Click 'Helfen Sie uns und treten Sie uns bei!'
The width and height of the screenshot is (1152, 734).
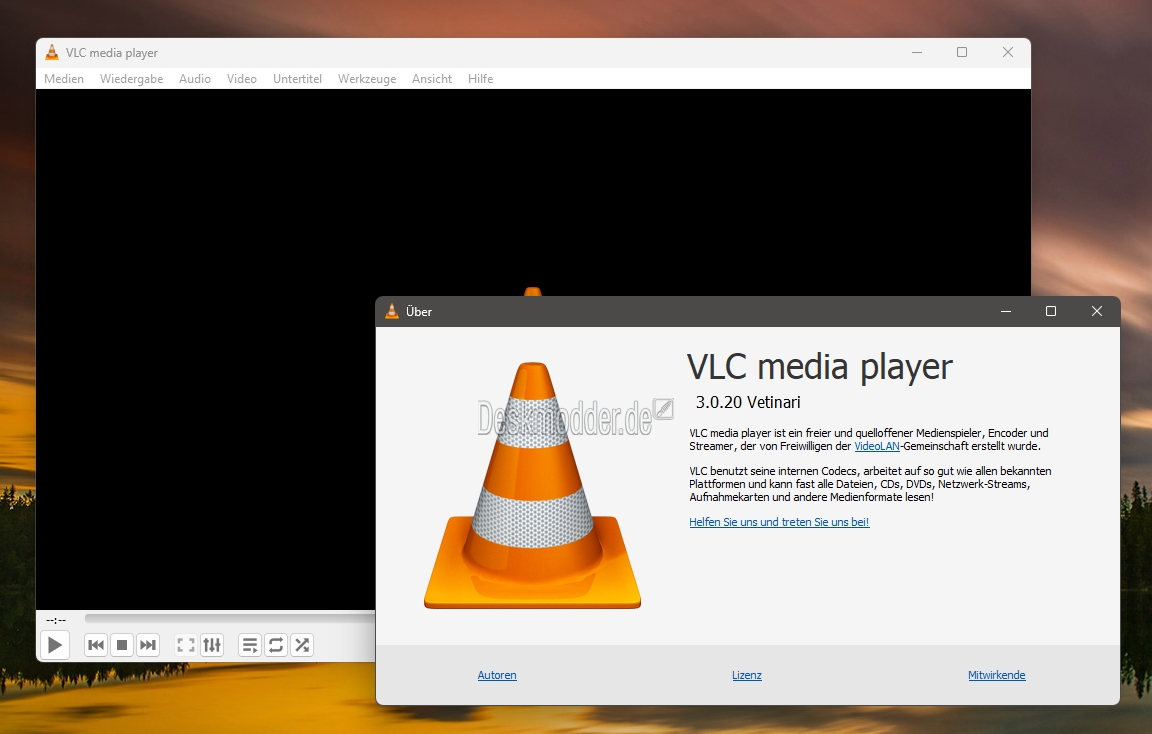(x=779, y=522)
